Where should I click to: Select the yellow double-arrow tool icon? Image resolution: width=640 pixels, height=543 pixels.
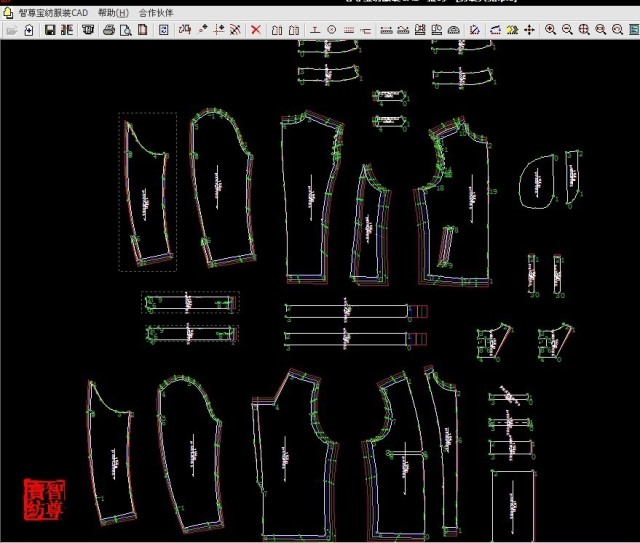coord(511,30)
